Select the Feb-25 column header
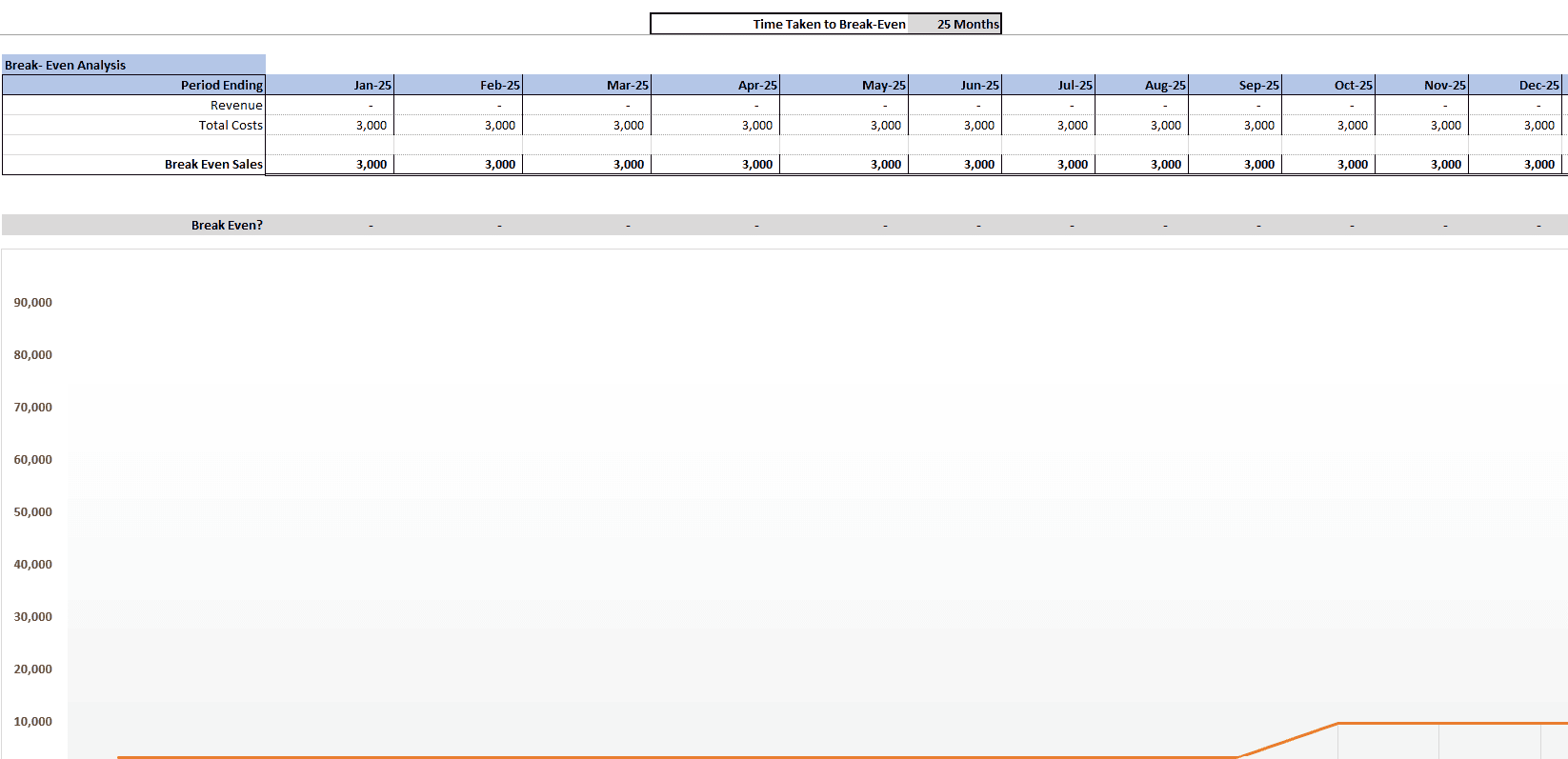Screen dimensions: 1568x759 click(458, 85)
